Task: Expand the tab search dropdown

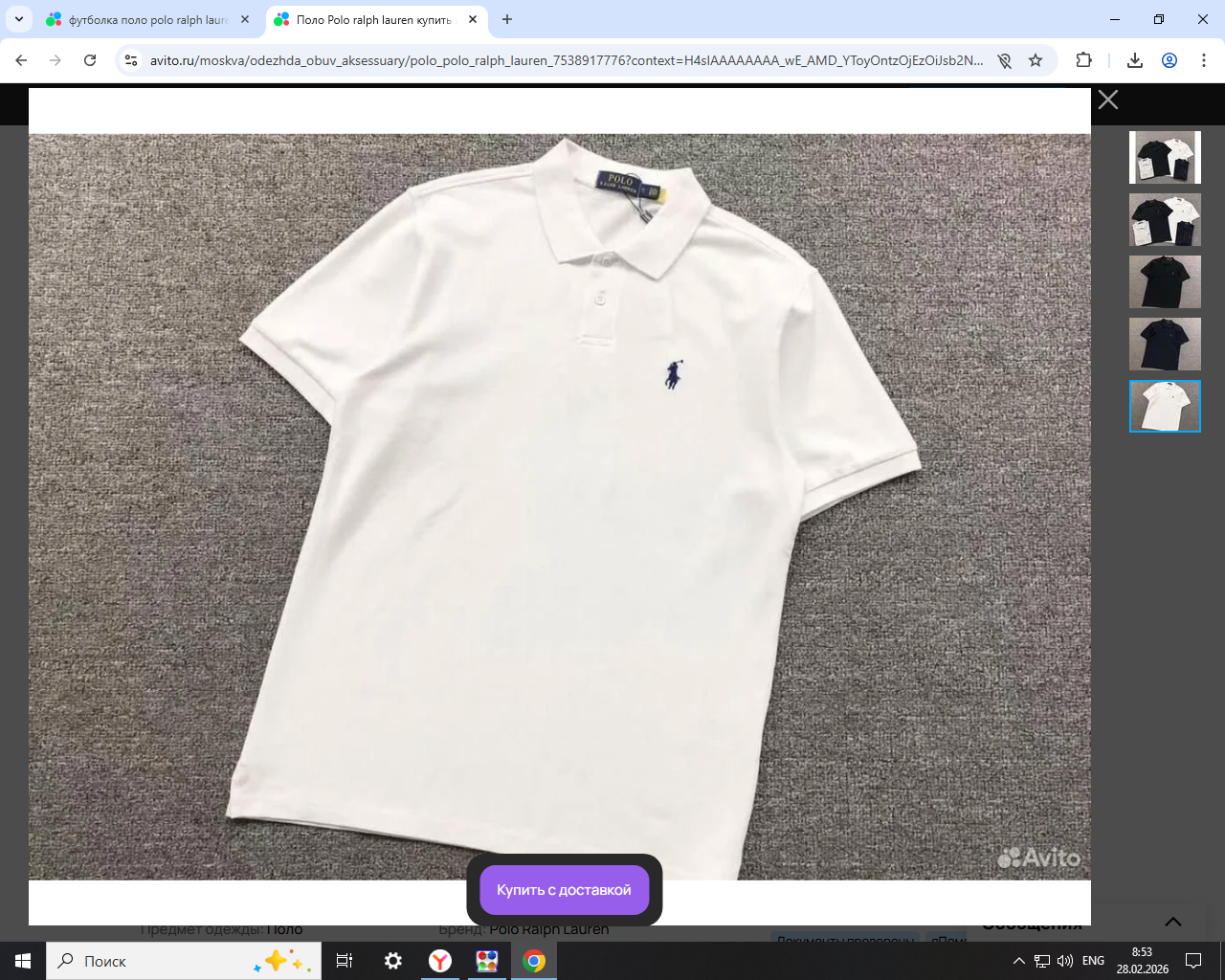Action: click(19, 19)
